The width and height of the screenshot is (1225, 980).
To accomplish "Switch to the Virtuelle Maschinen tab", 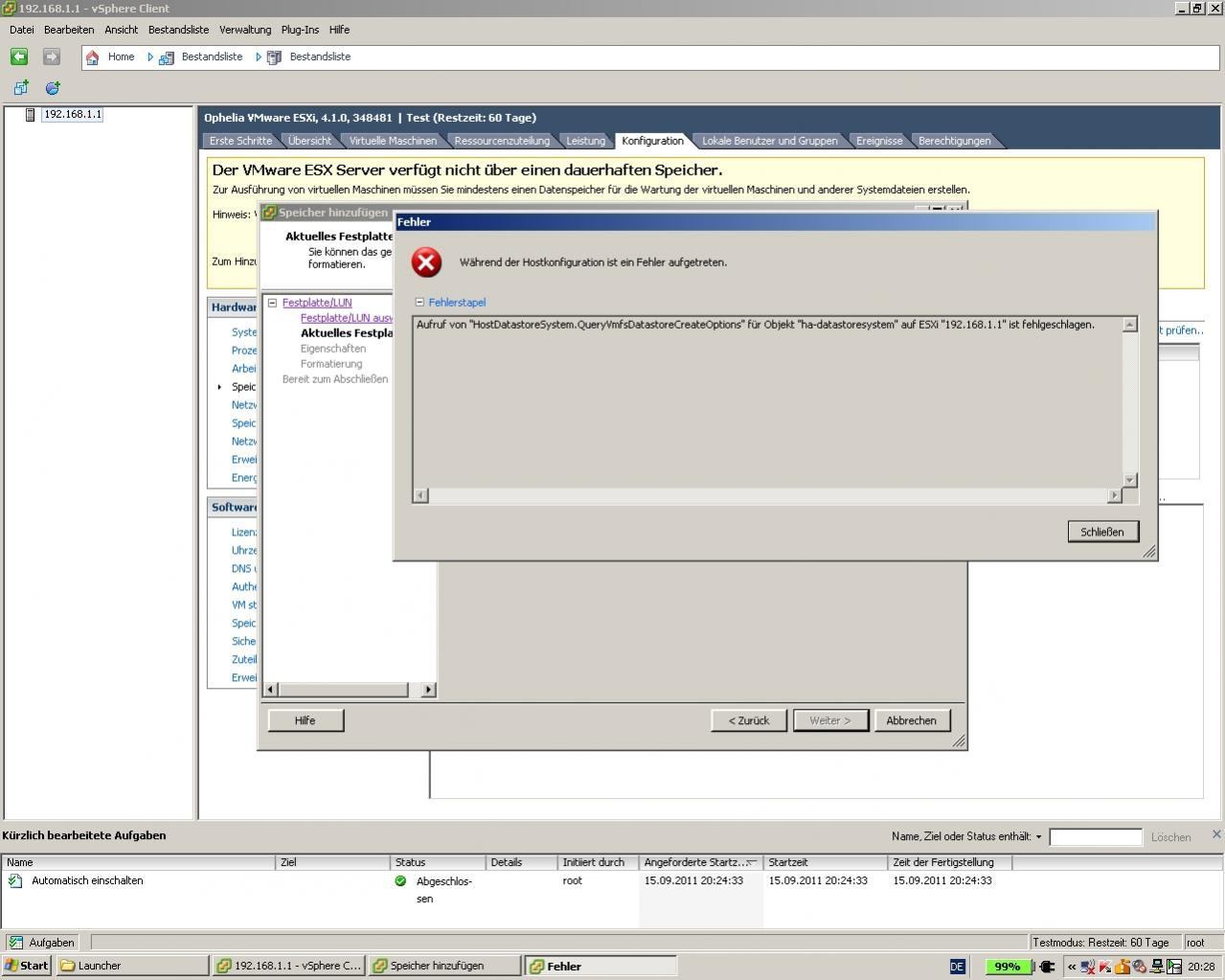I will (393, 141).
